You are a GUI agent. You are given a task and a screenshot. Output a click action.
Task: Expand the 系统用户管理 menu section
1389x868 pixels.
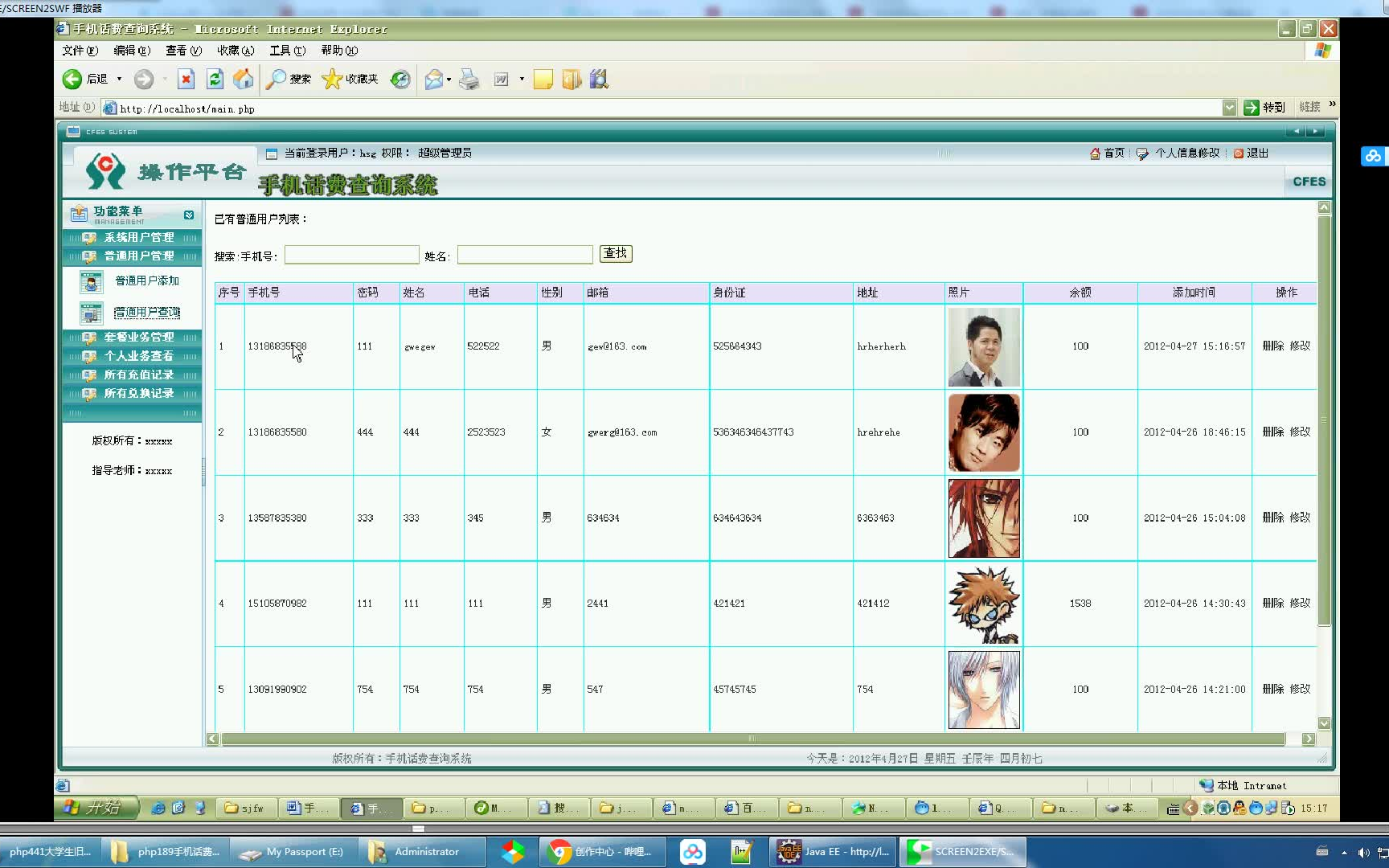pyautogui.click(x=133, y=237)
